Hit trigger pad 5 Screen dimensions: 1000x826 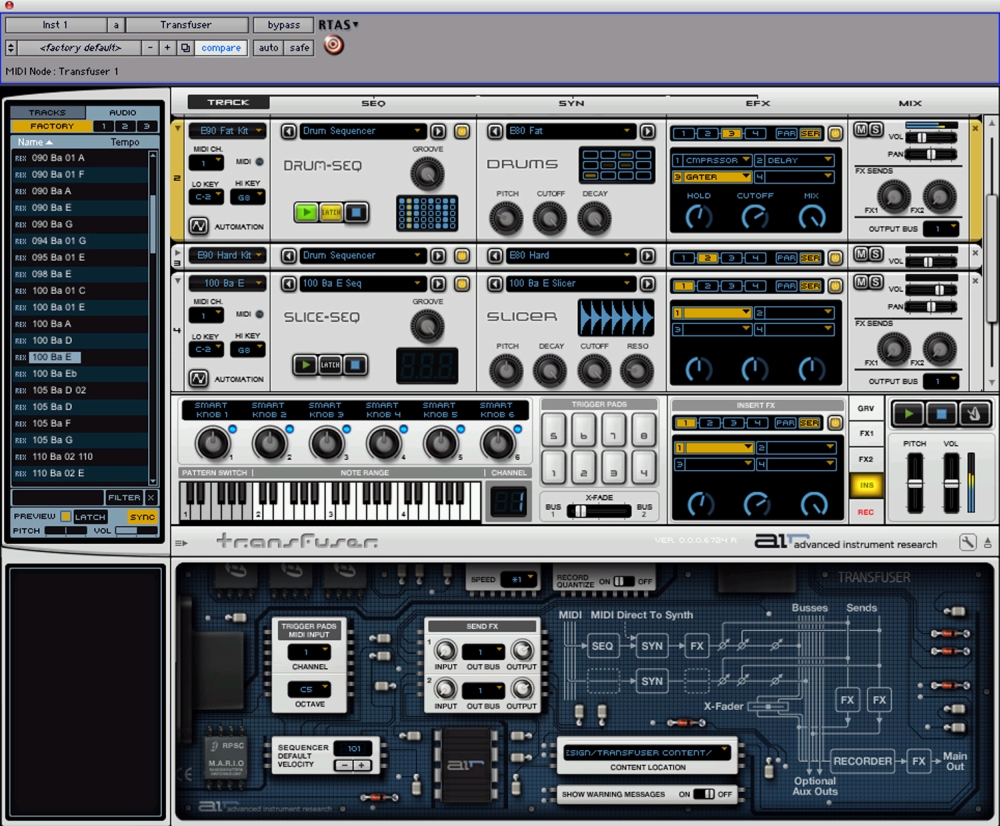(x=554, y=431)
